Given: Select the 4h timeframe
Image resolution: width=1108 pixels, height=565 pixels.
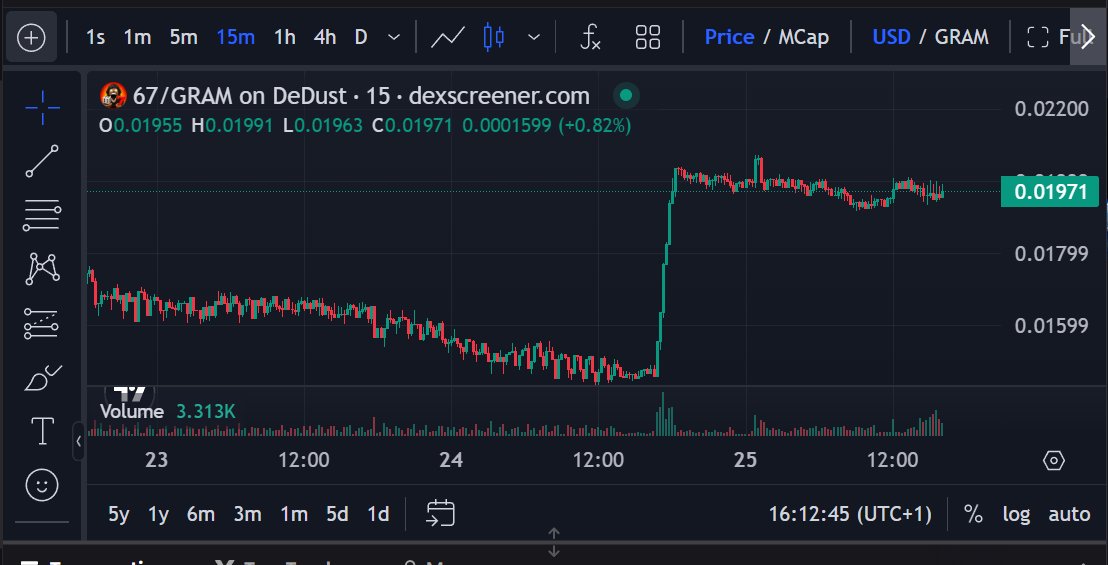Looking at the screenshot, I should click(325, 37).
